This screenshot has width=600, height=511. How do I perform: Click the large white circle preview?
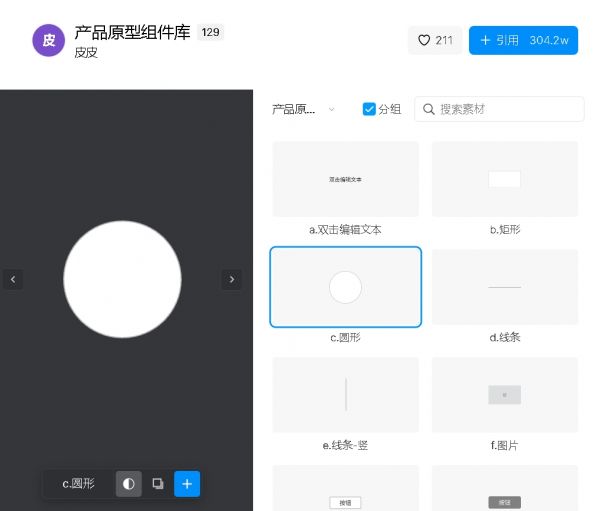(122, 279)
